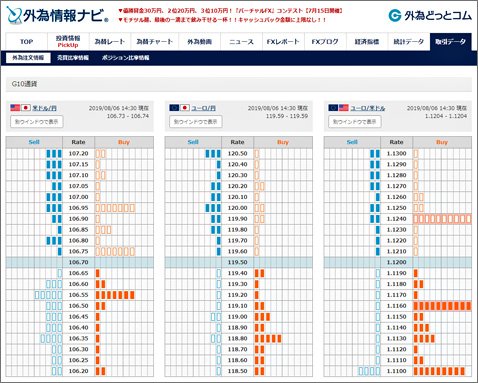Click the 106.73 - 106.74 quote text

click(128, 116)
